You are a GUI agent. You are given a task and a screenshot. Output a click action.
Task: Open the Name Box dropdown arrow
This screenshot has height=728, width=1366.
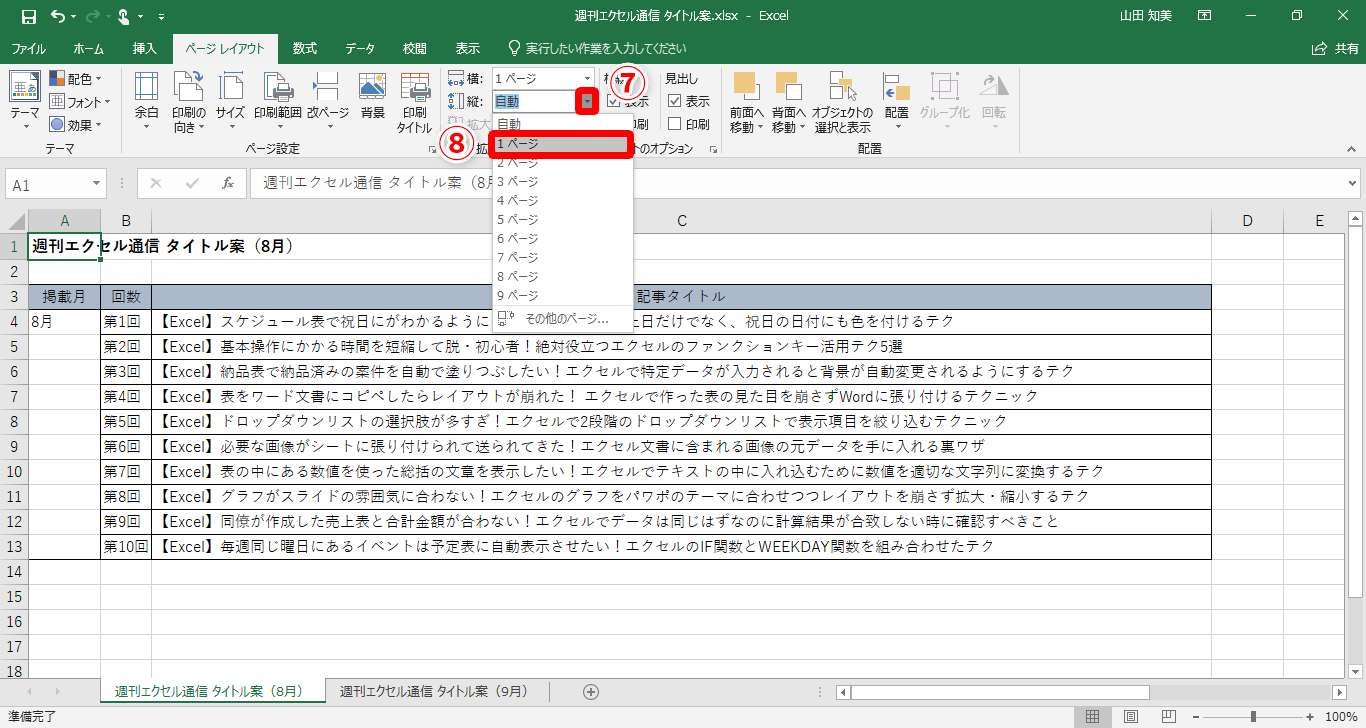point(97,184)
